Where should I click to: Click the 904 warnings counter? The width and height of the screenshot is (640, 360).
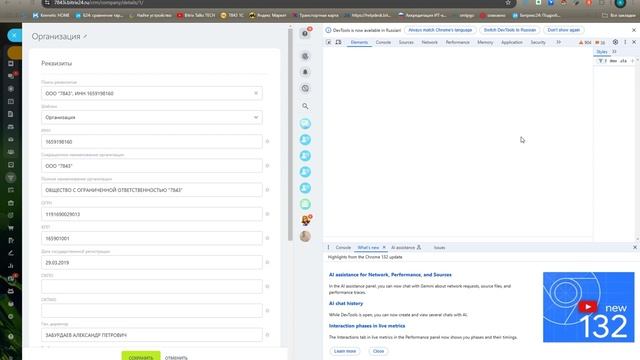point(585,42)
